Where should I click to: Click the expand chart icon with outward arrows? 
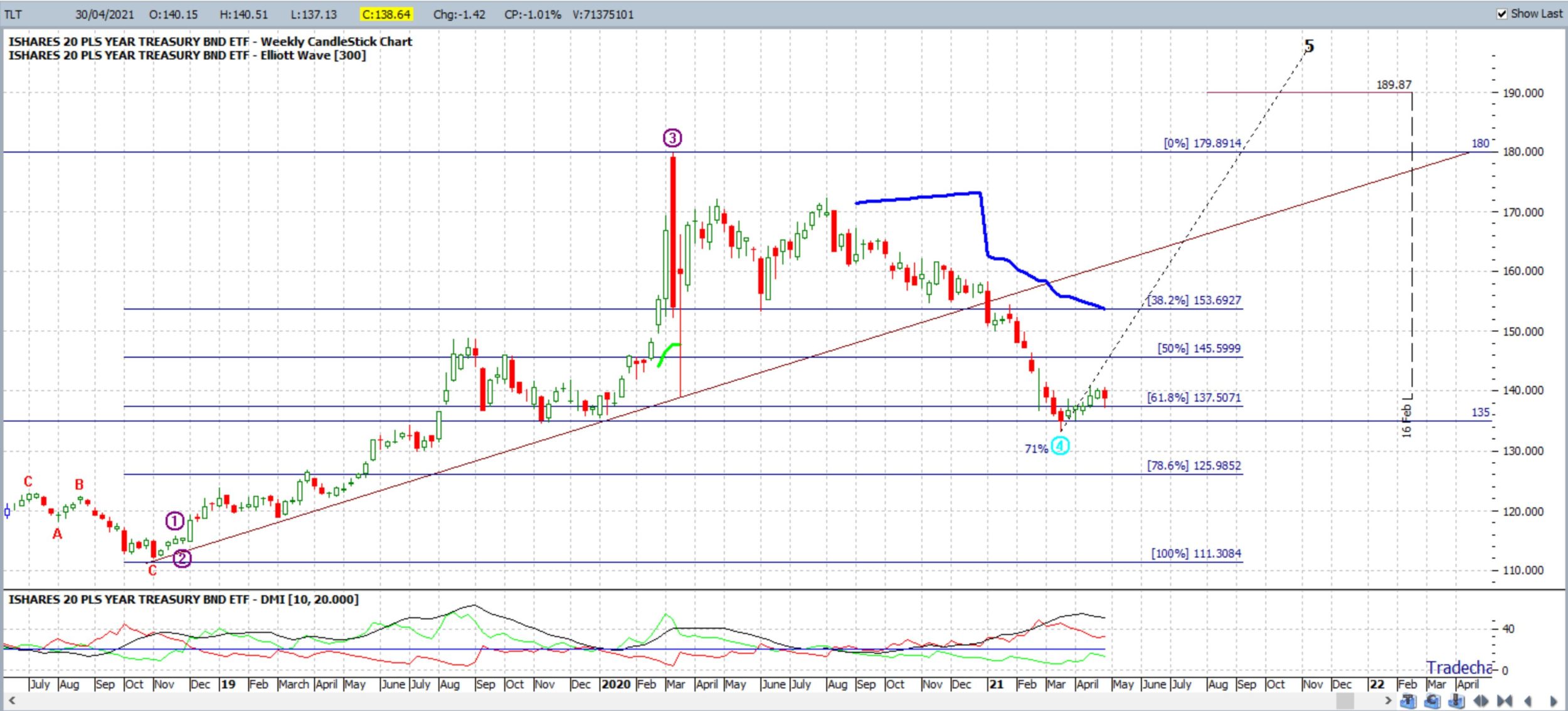pos(1481,700)
